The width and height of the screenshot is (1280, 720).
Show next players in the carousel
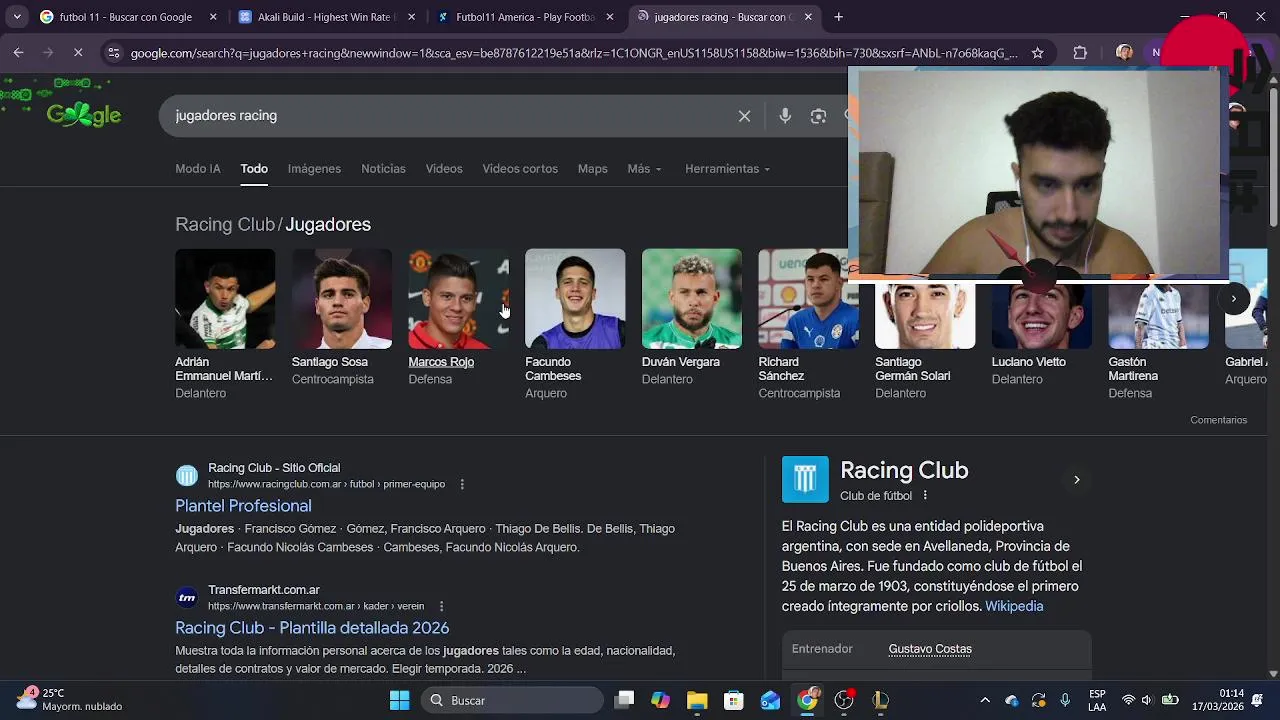(1234, 298)
